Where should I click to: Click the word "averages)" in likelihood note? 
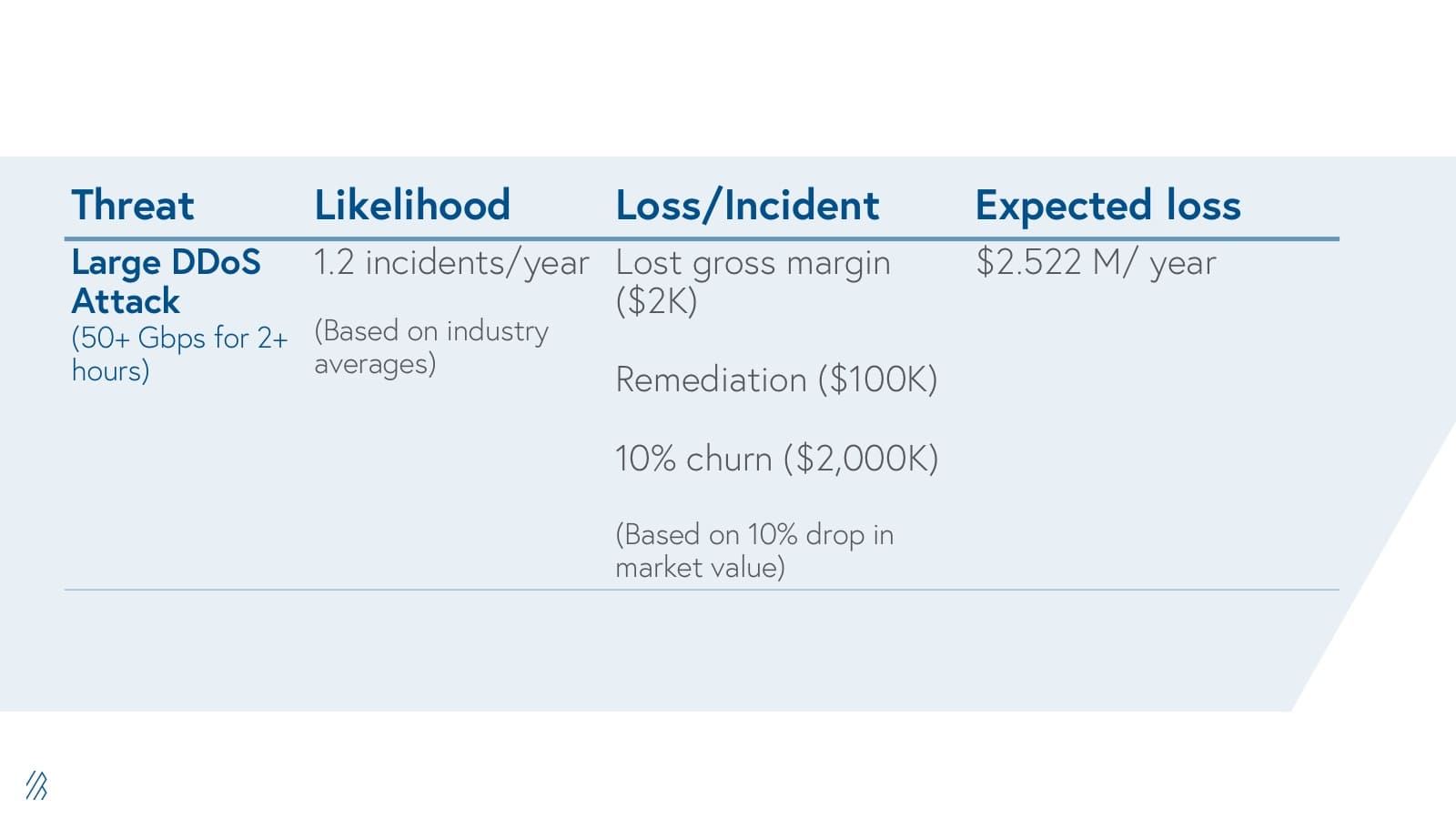pos(375,364)
